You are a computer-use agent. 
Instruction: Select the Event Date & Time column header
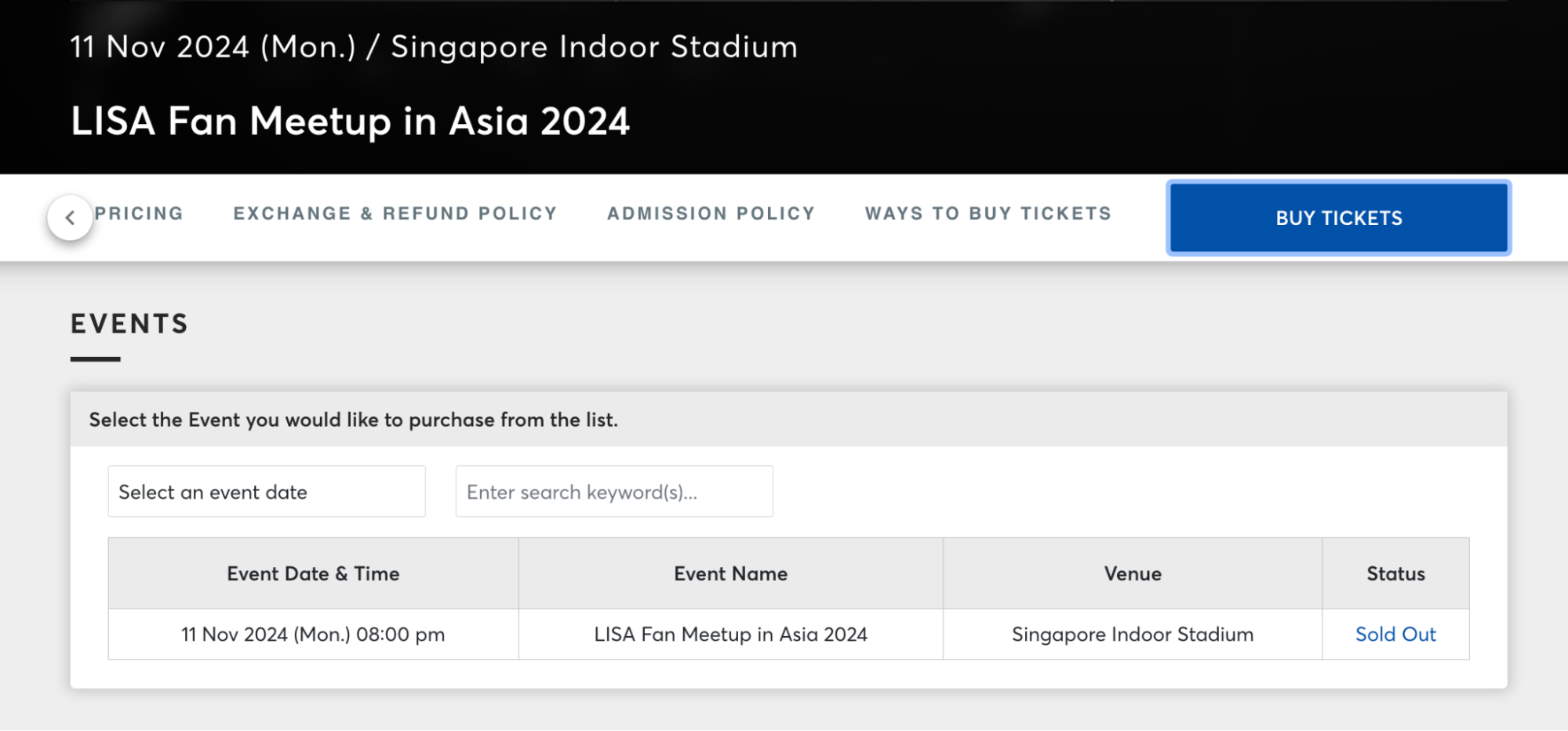tap(313, 573)
